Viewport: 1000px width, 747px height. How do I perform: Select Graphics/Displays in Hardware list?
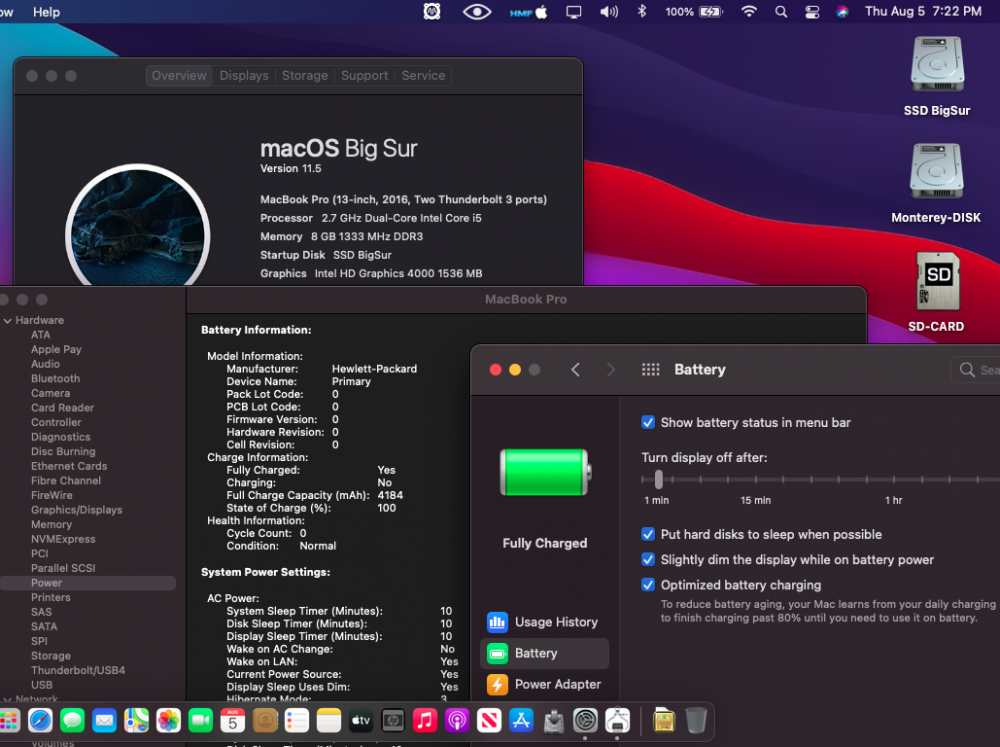pyautogui.click(x=77, y=510)
